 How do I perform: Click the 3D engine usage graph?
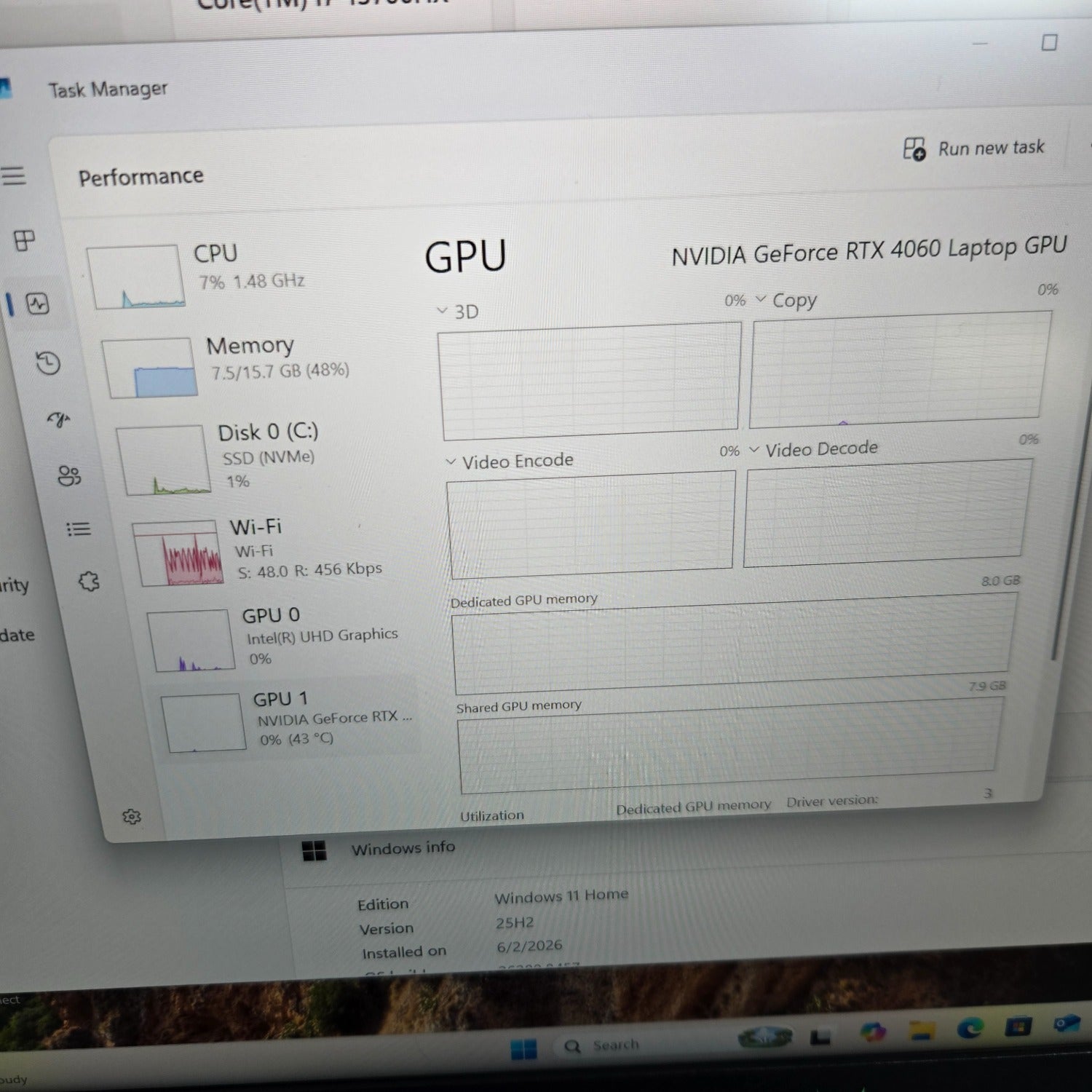pos(590,381)
